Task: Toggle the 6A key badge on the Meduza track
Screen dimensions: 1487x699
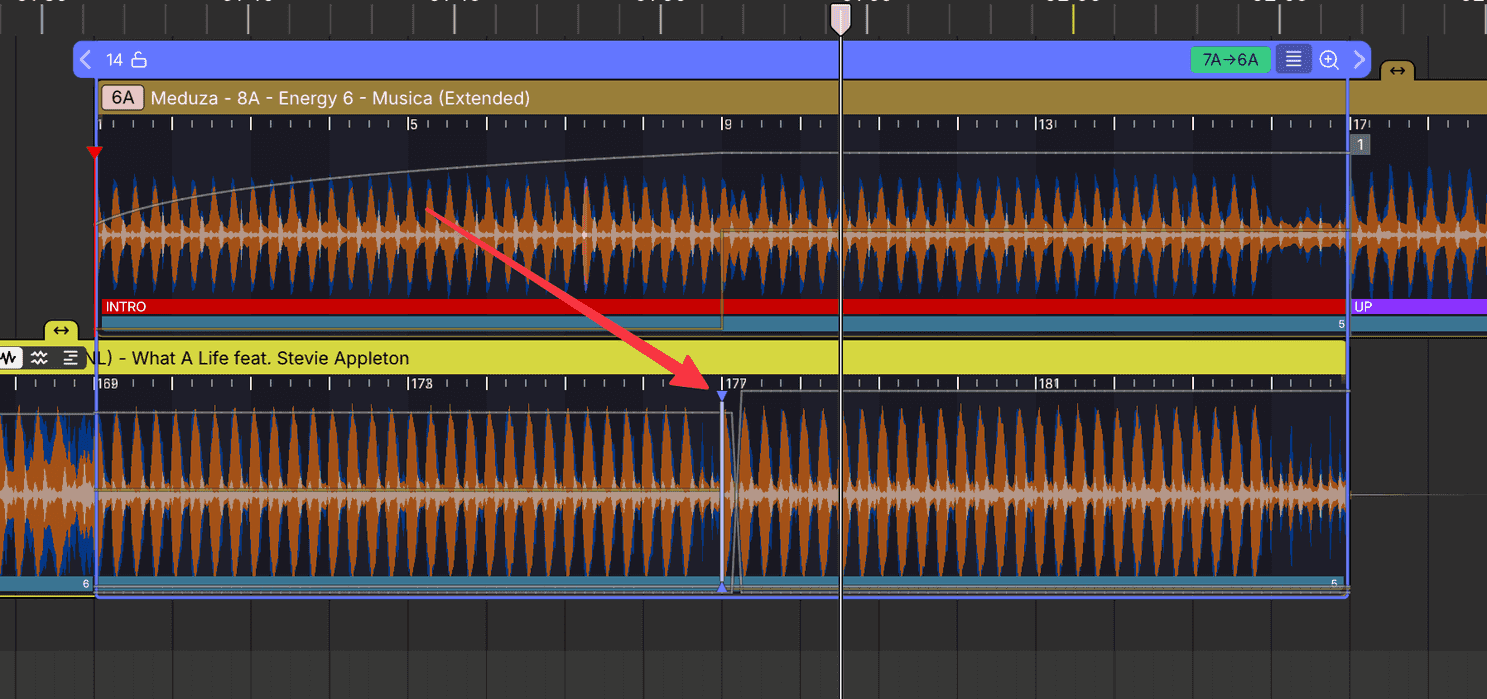Action: [x=122, y=97]
